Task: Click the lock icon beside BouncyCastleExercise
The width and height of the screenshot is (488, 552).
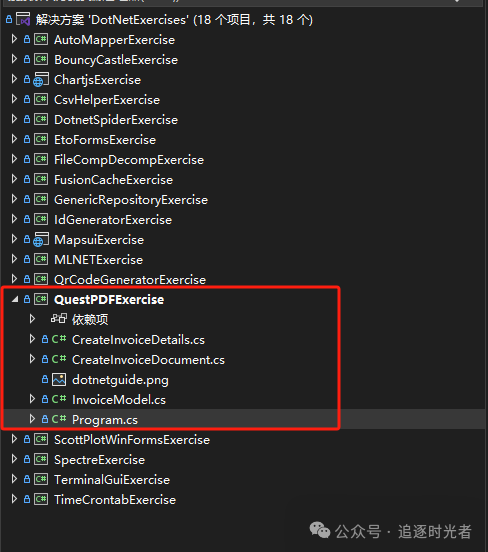Action: (27, 59)
